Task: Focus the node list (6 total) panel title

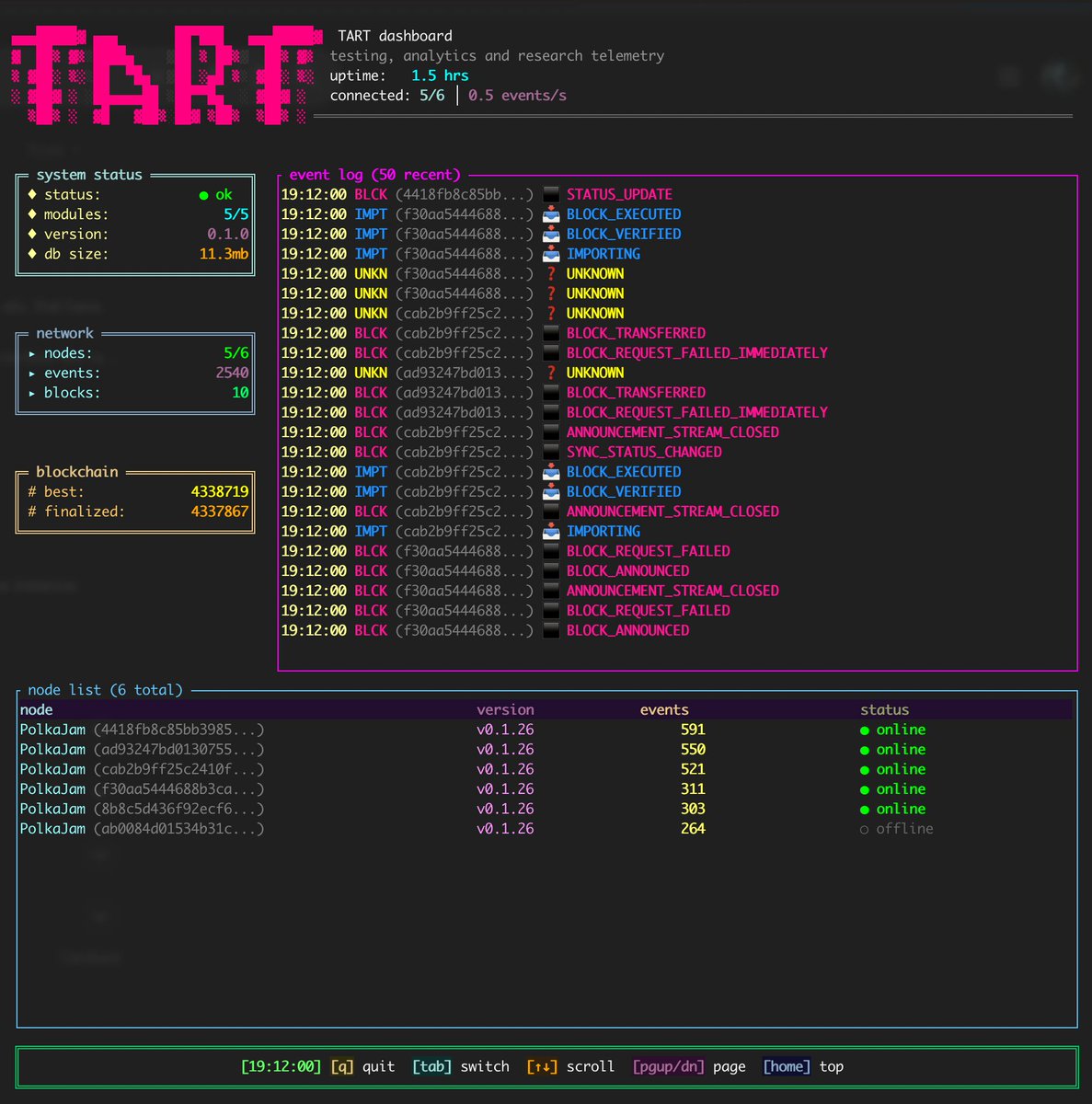Action: coord(105,690)
